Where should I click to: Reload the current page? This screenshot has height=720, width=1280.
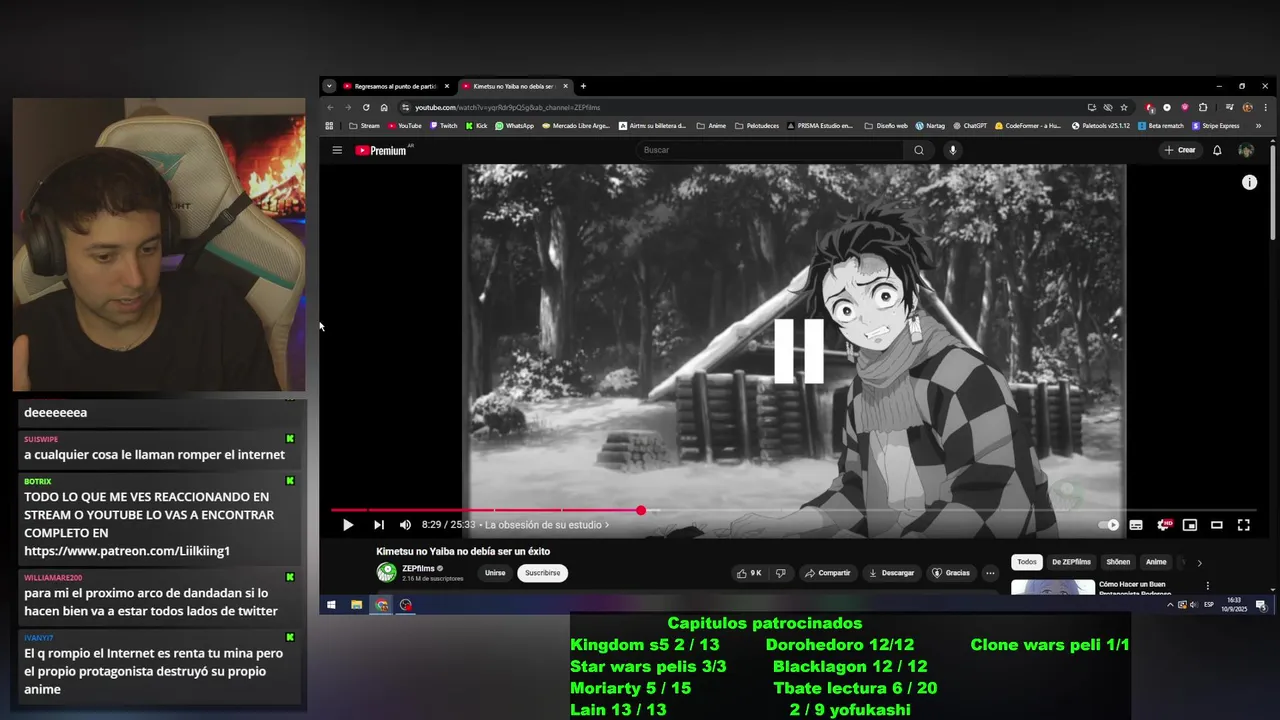tap(366, 107)
